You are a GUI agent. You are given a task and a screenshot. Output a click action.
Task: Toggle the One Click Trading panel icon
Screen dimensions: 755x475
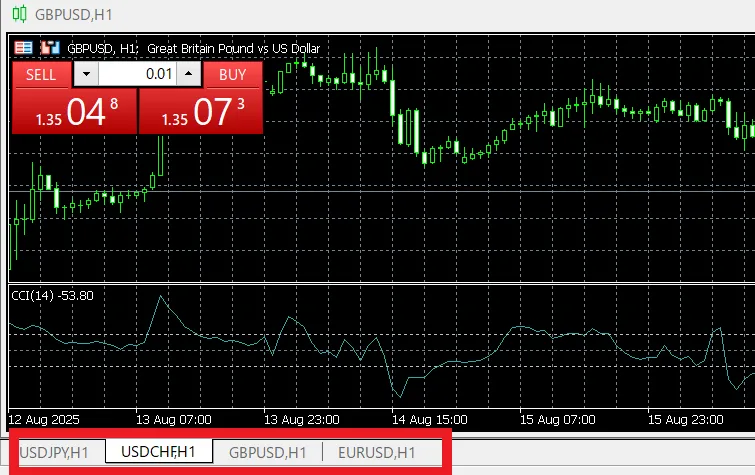click(x=23, y=47)
